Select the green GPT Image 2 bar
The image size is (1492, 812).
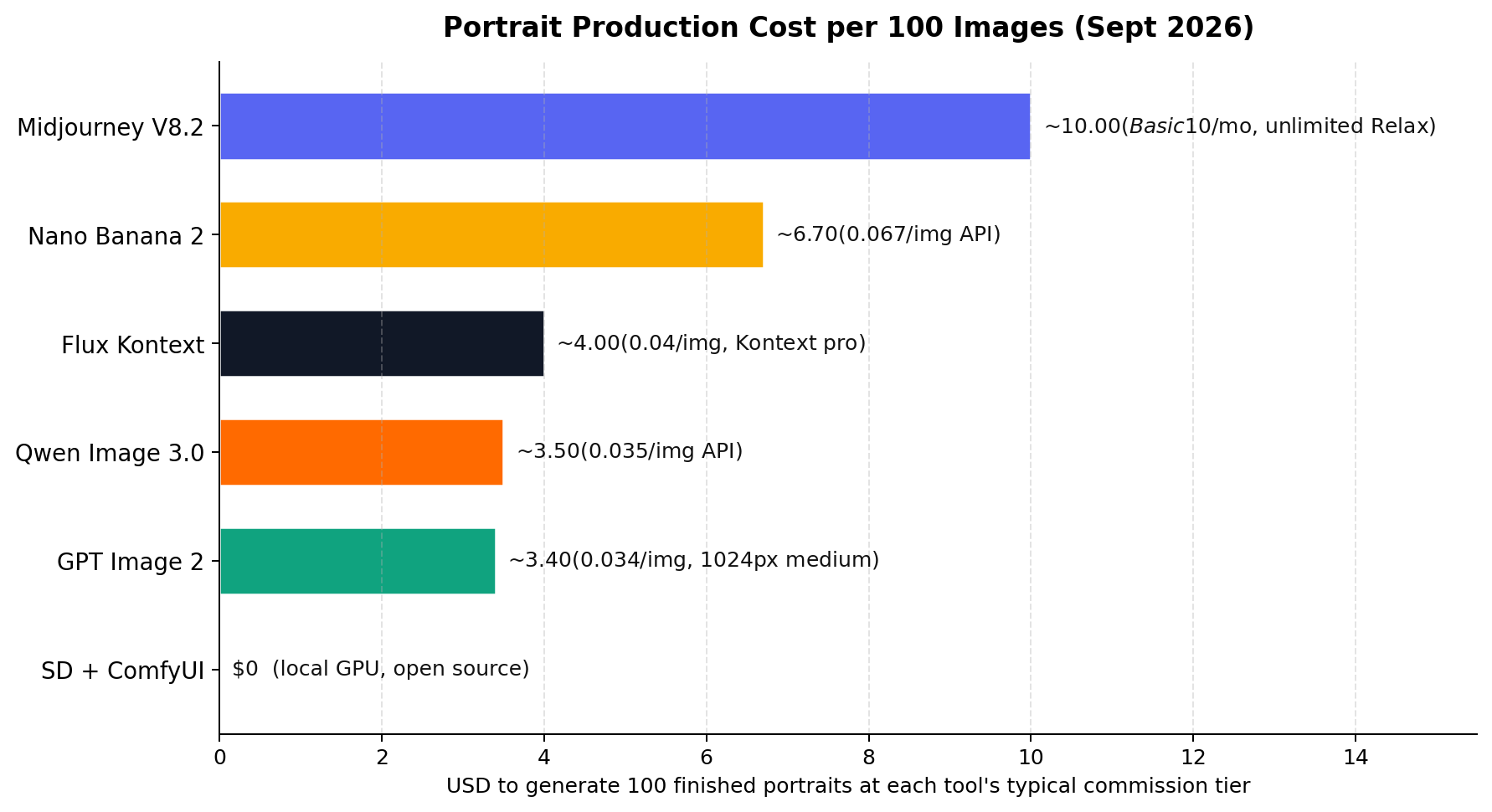[x=358, y=561]
